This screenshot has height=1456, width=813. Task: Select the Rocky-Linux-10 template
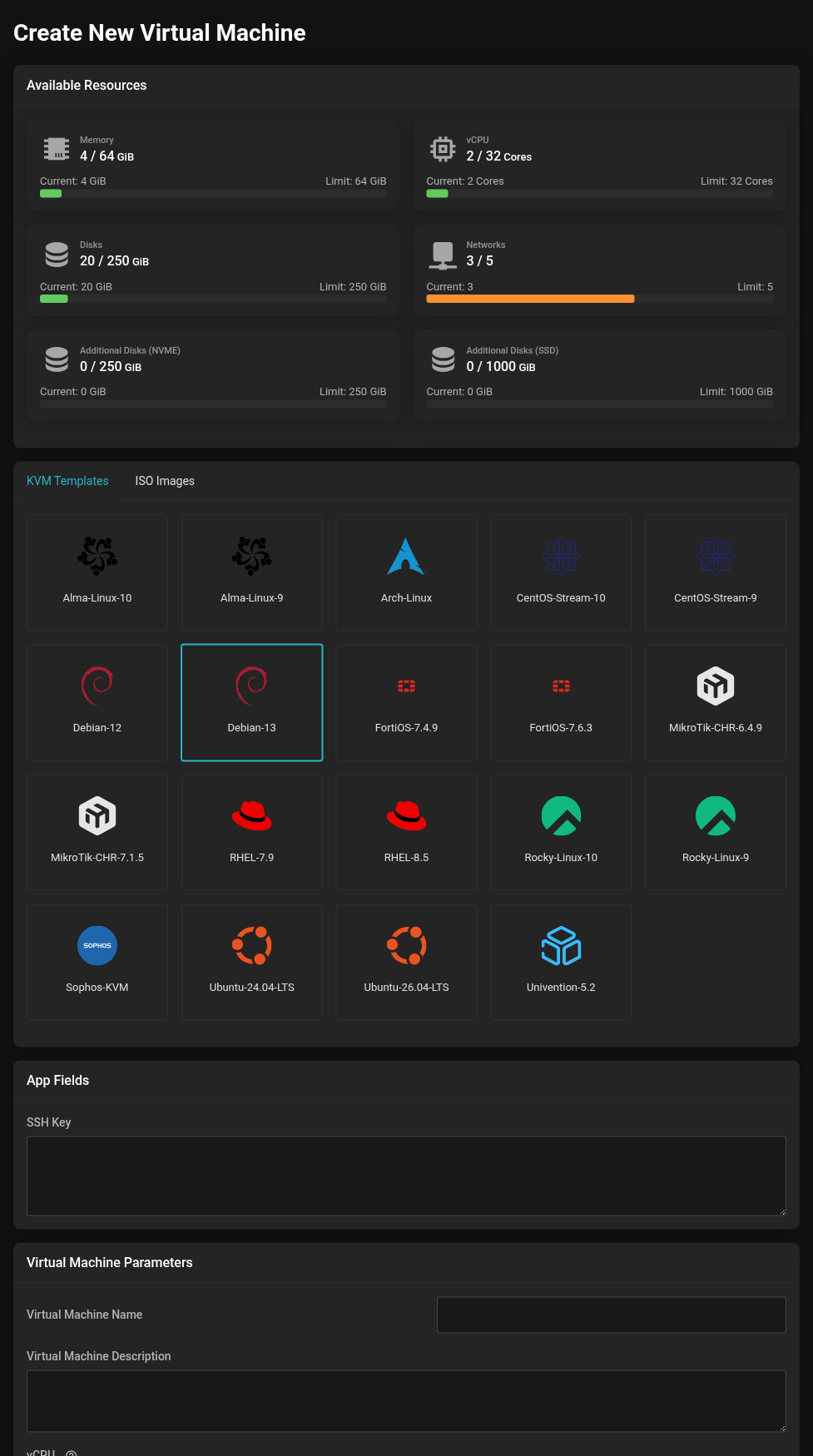click(561, 832)
